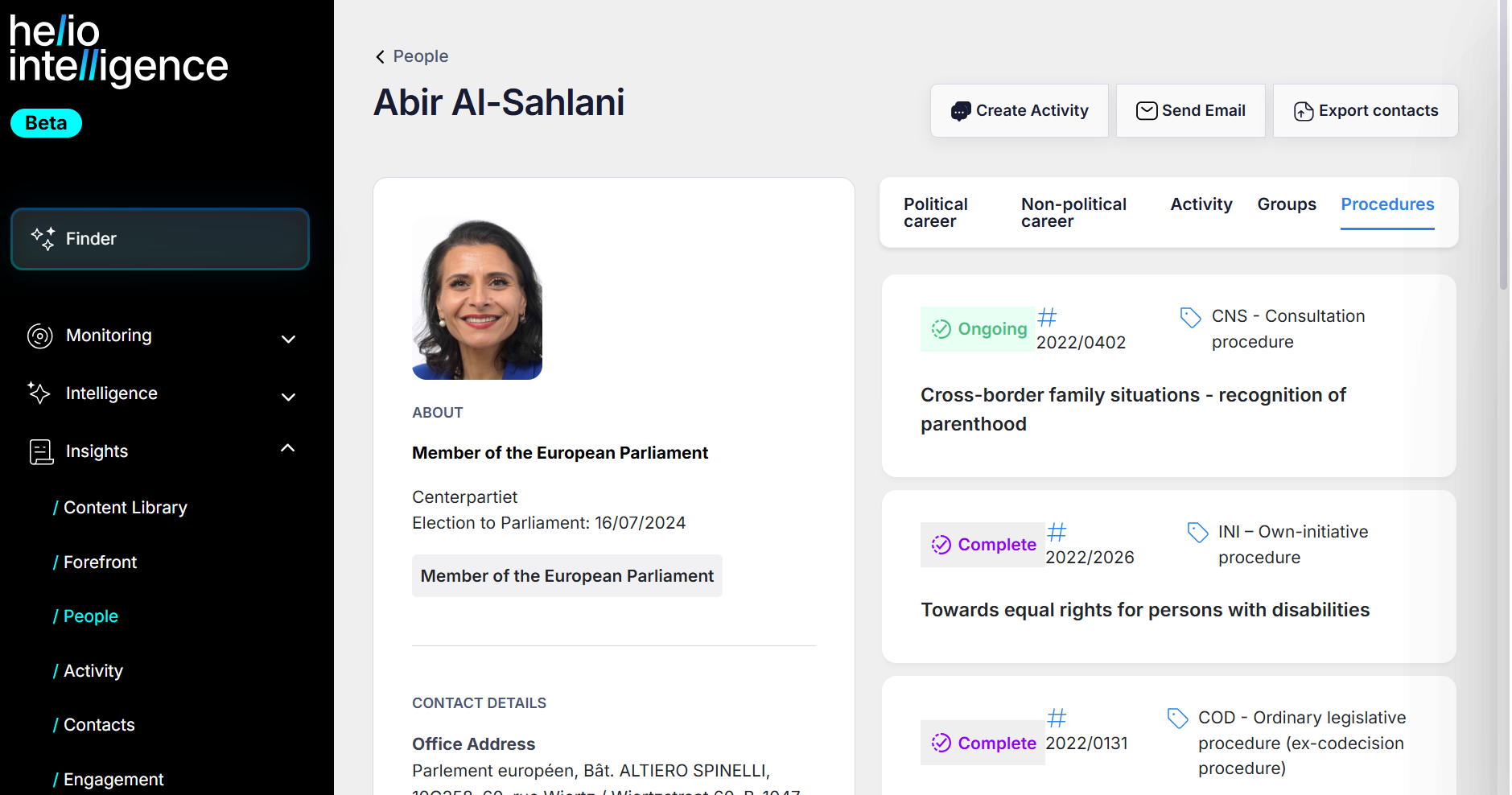Click the Insights document icon
The width and height of the screenshot is (1512, 795).
coord(41,452)
